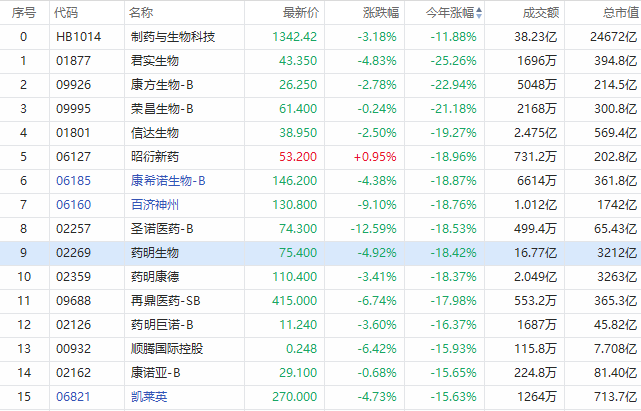The height and width of the screenshot is (411, 641).
Task: Click the -9.10% change value
Action: (377, 204)
